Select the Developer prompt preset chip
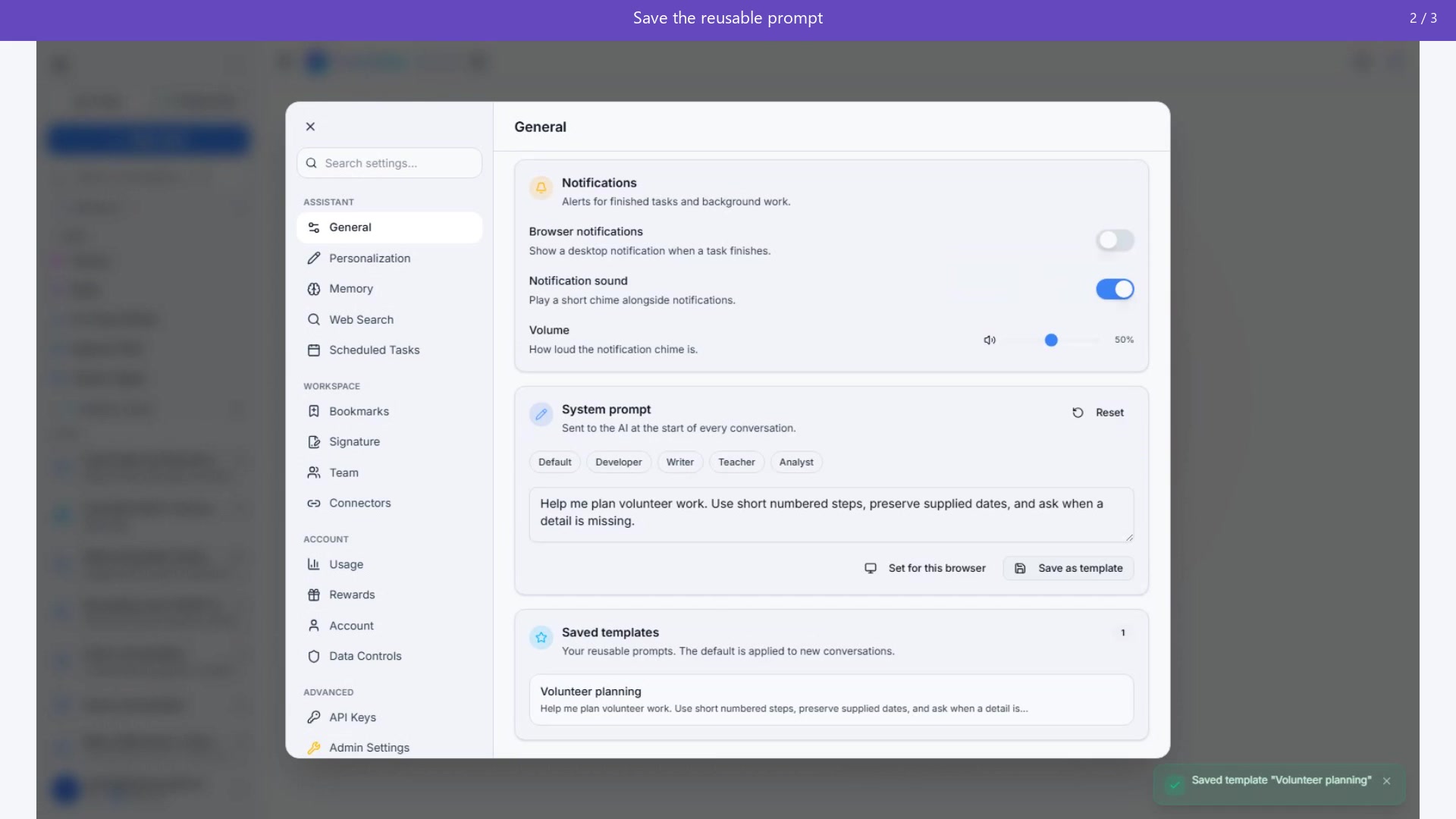Image resolution: width=1456 pixels, height=819 pixels. [x=619, y=463]
